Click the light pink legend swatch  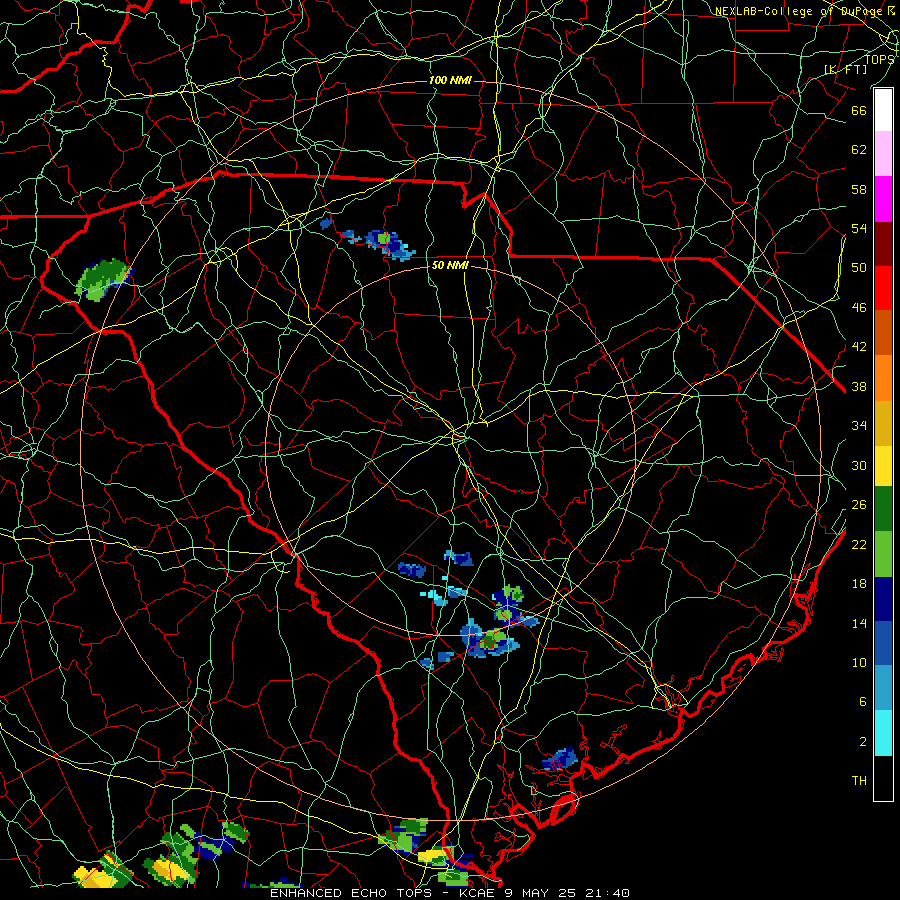883,154
